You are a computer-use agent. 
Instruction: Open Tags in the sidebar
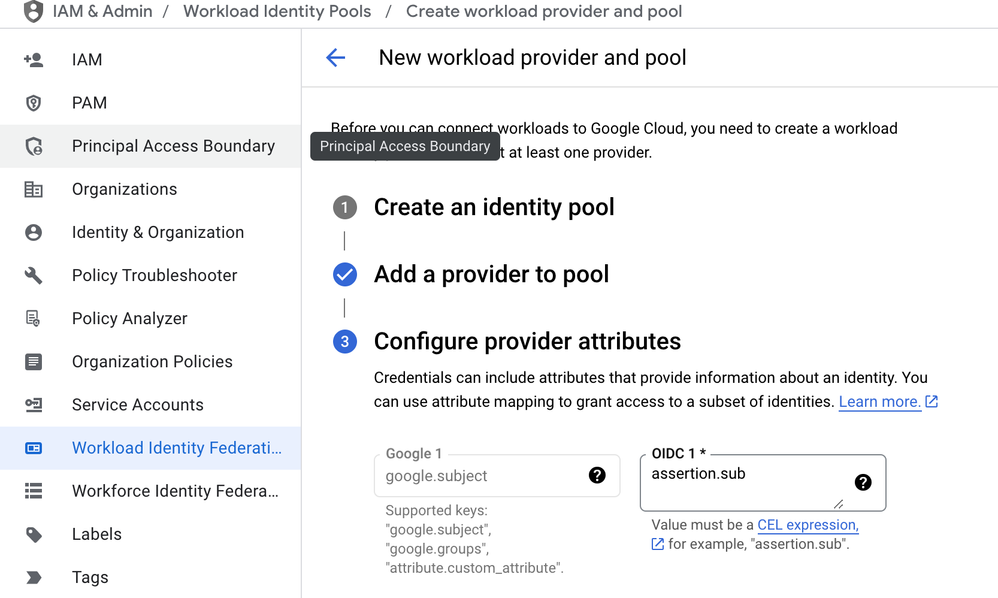click(x=150, y=578)
